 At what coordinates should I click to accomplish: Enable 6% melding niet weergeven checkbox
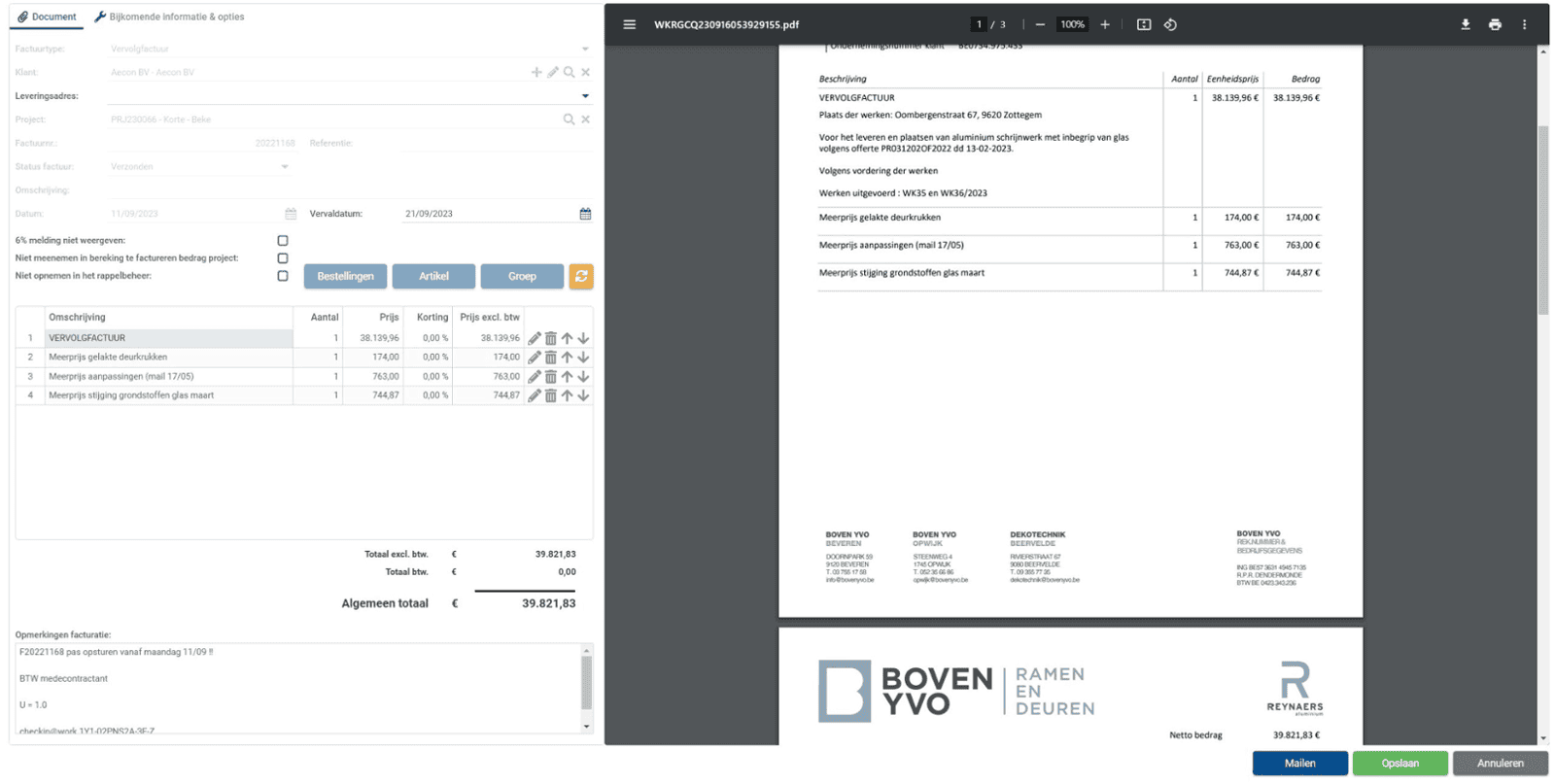coord(283,241)
